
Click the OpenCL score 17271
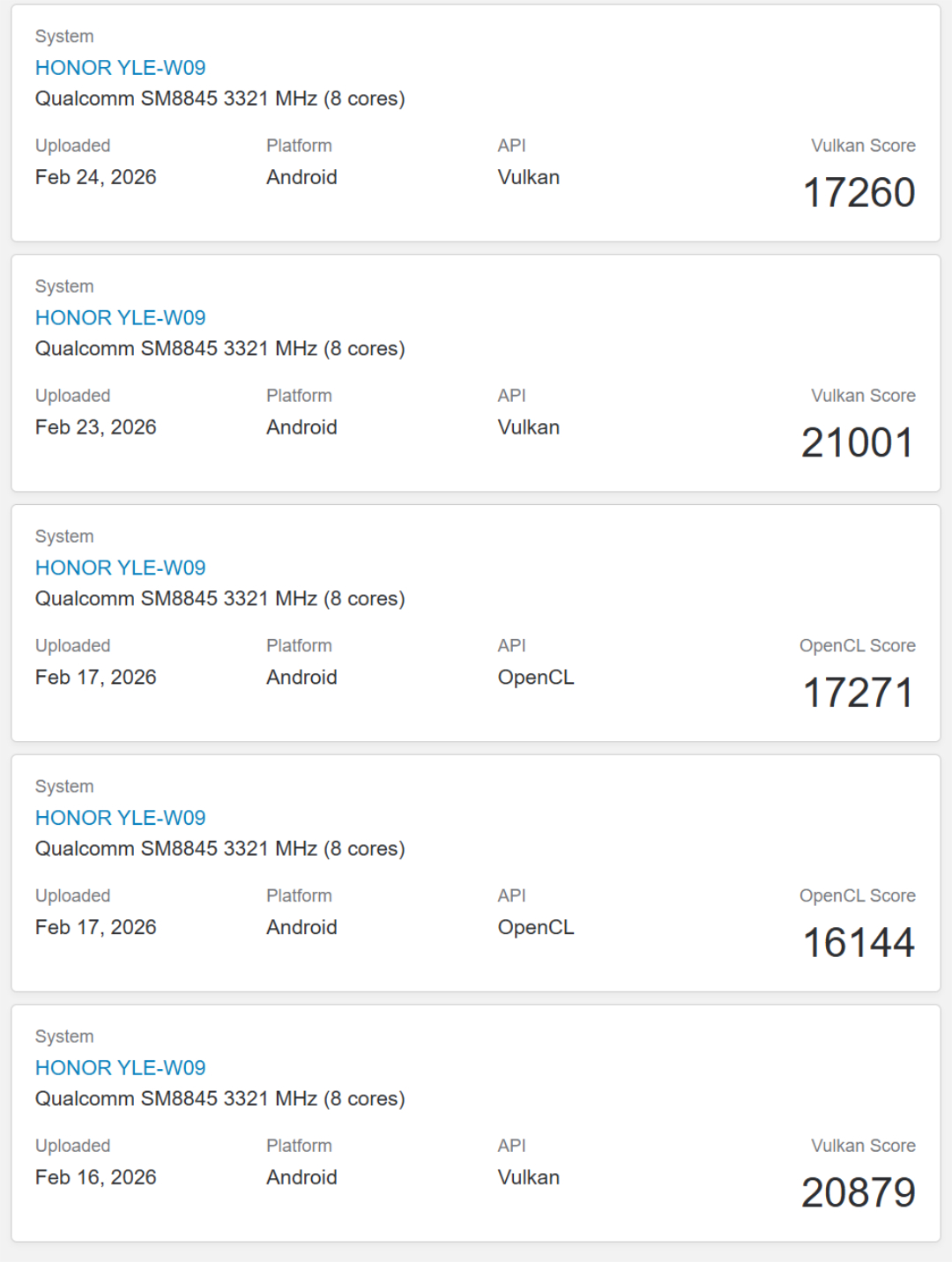(858, 693)
